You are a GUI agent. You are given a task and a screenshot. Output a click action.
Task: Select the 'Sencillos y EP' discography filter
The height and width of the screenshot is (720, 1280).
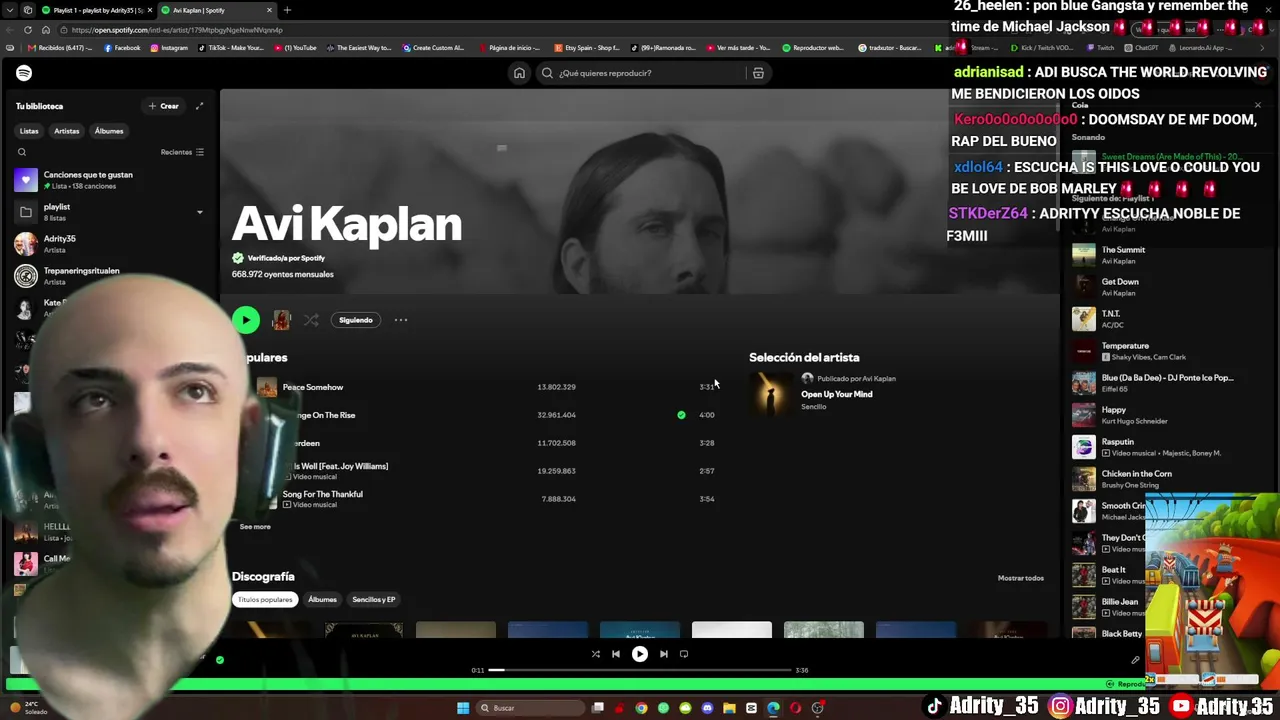374,600
